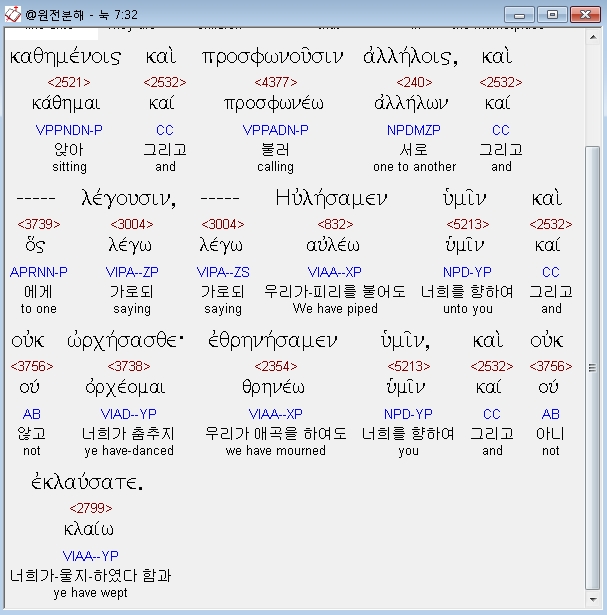Click the scrollbar up arrow
This screenshot has width=607, height=615.
pyautogui.click(x=593, y=37)
